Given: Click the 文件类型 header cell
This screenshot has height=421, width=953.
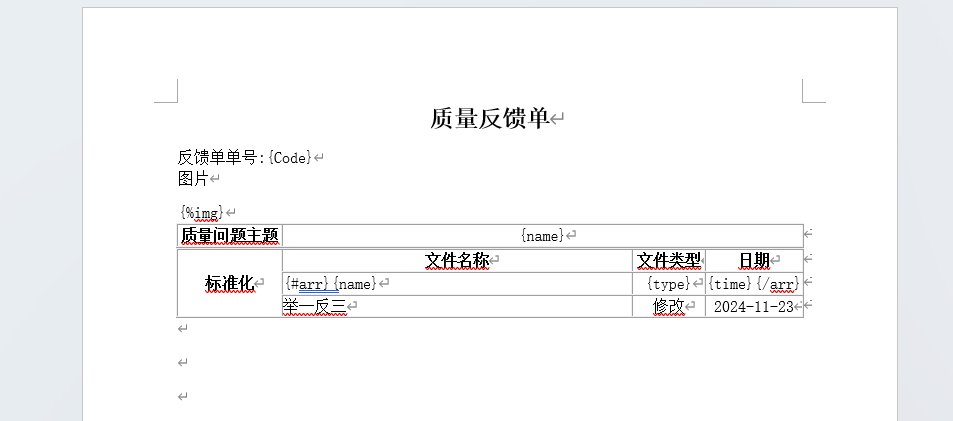Looking at the screenshot, I should click(x=669, y=261).
